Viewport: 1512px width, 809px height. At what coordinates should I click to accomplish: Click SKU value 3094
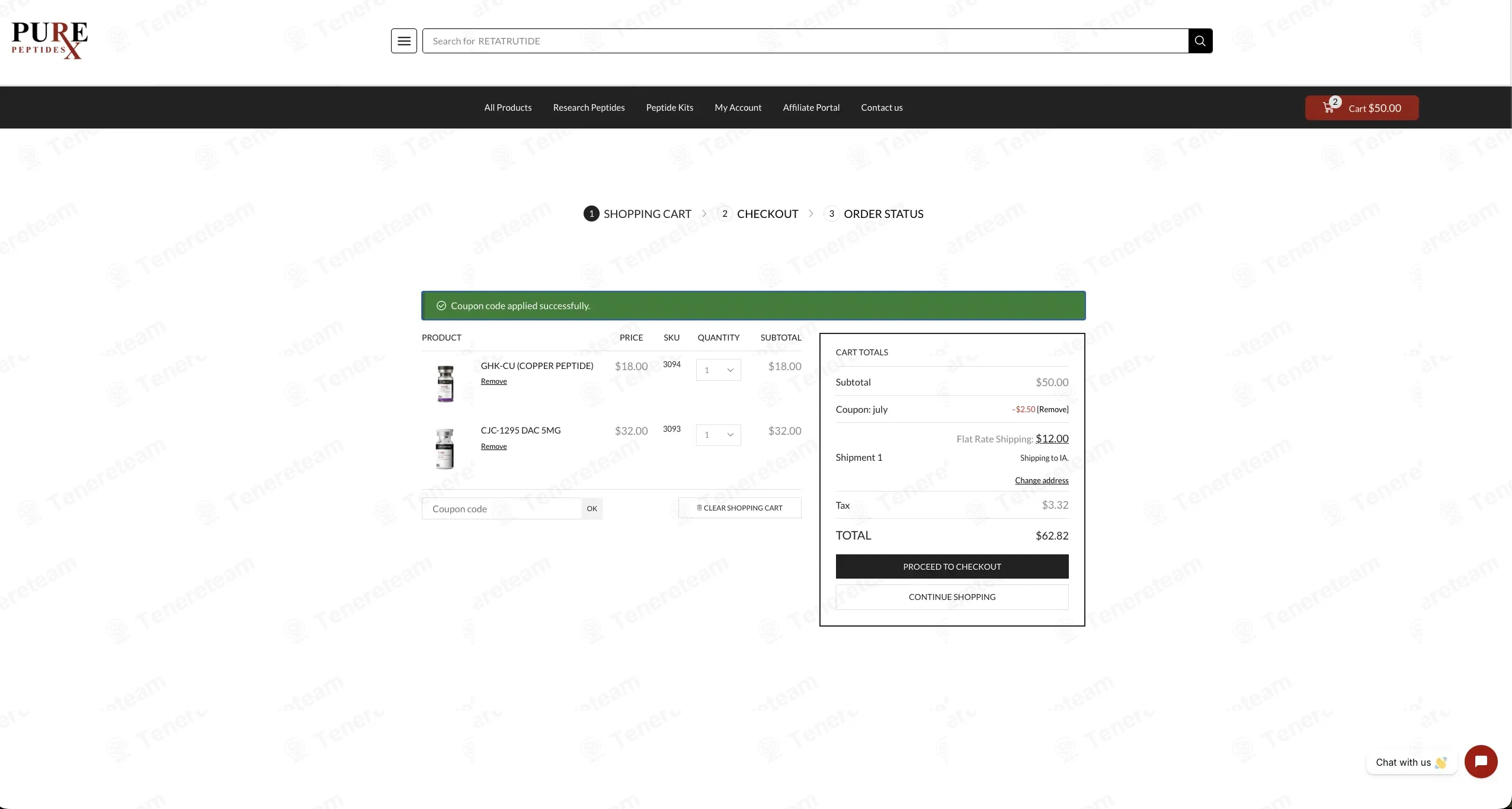click(671, 364)
